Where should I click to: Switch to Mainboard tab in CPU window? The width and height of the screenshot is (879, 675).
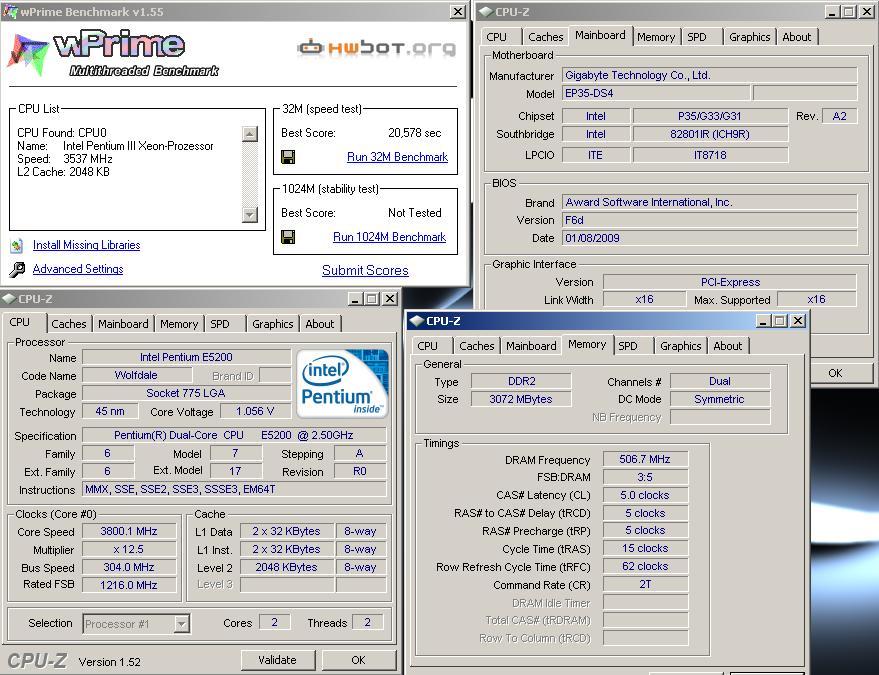[123, 323]
